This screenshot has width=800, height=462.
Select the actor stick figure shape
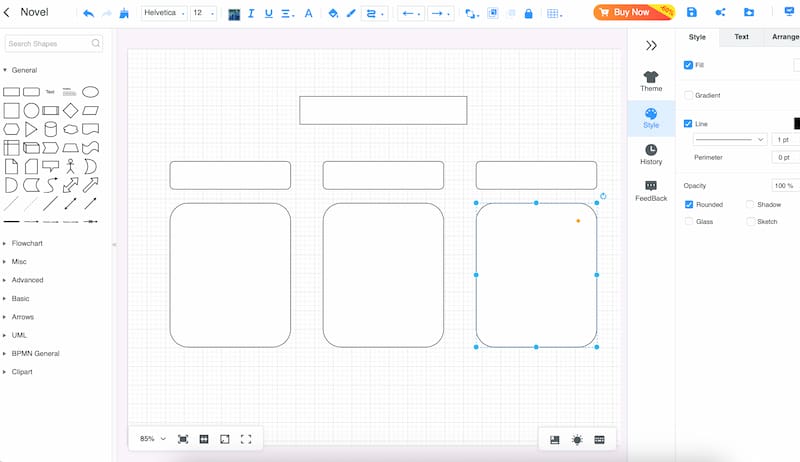(x=70, y=166)
